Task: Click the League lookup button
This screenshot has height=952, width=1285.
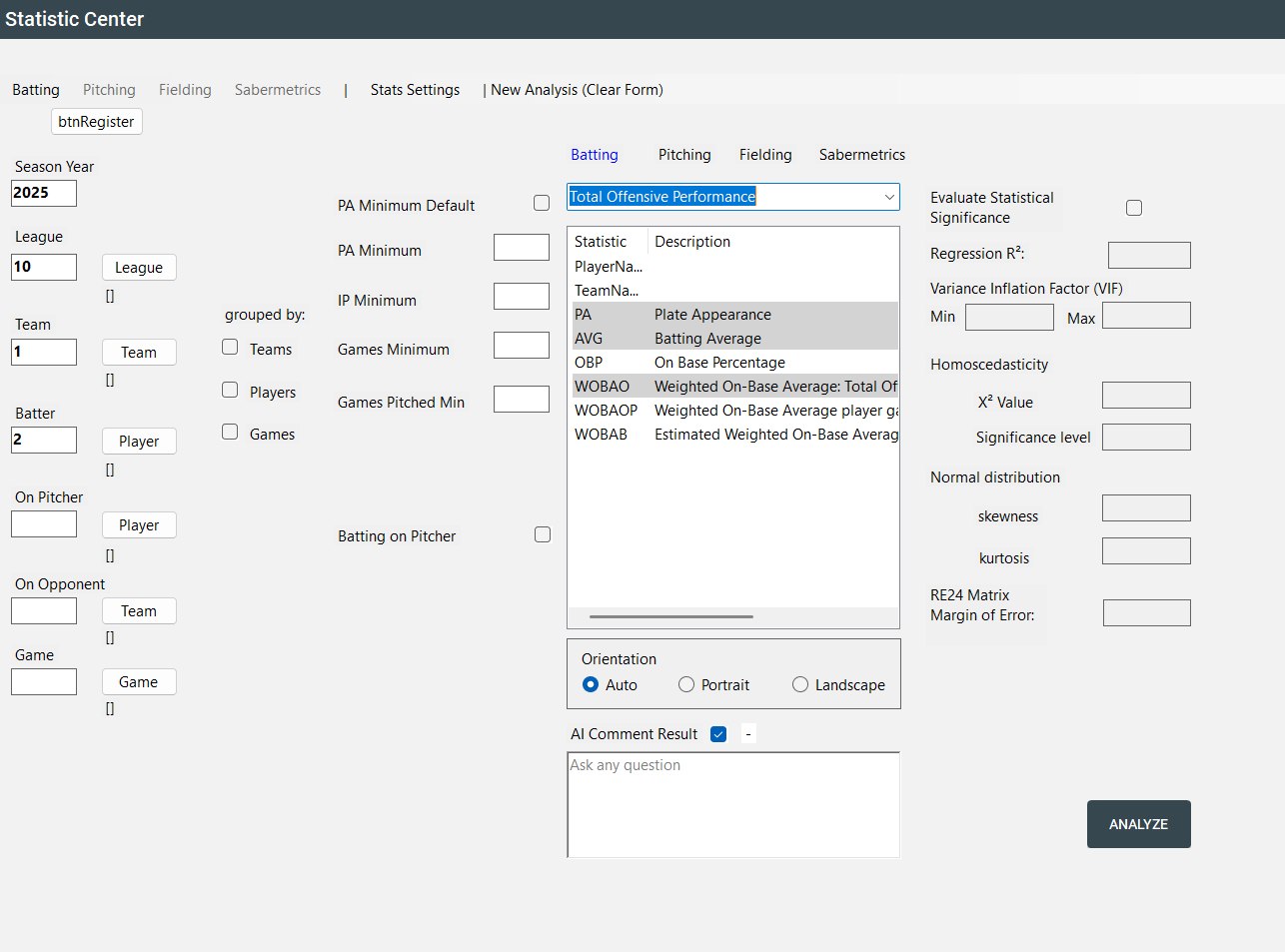Action: tap(139, 268)
